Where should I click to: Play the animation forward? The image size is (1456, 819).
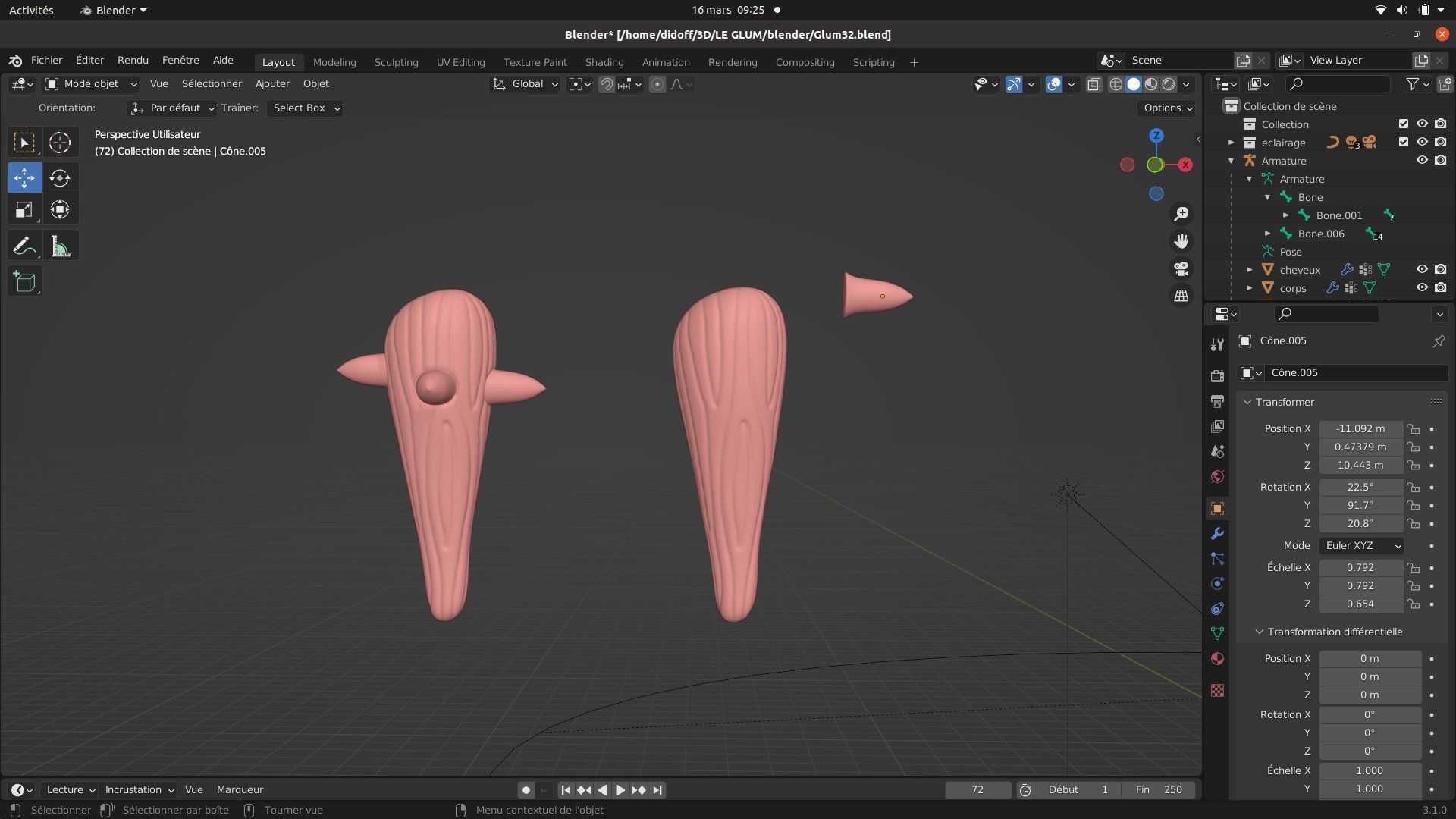620,790
